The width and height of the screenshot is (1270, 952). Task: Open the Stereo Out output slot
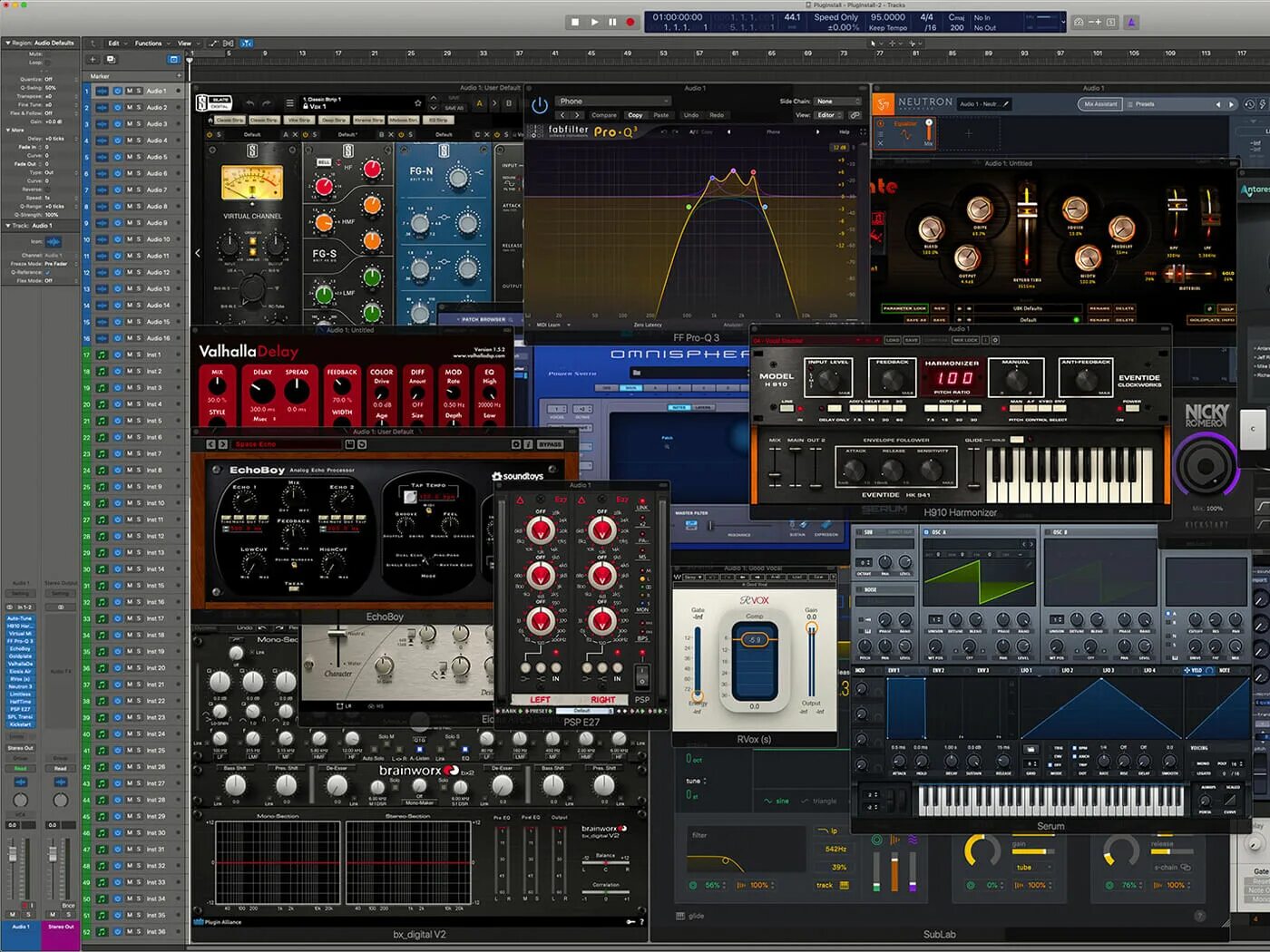[20, 748]
